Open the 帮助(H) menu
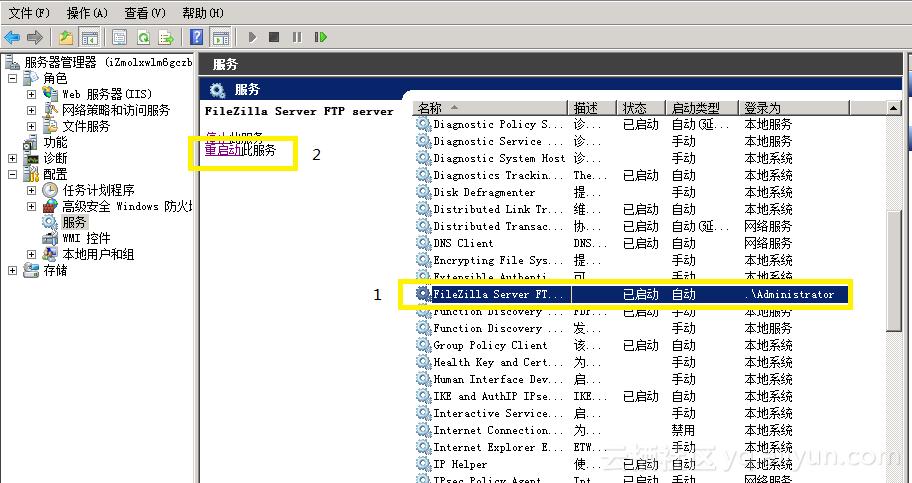Screen dimensions: 912x483 coord(203,13)
